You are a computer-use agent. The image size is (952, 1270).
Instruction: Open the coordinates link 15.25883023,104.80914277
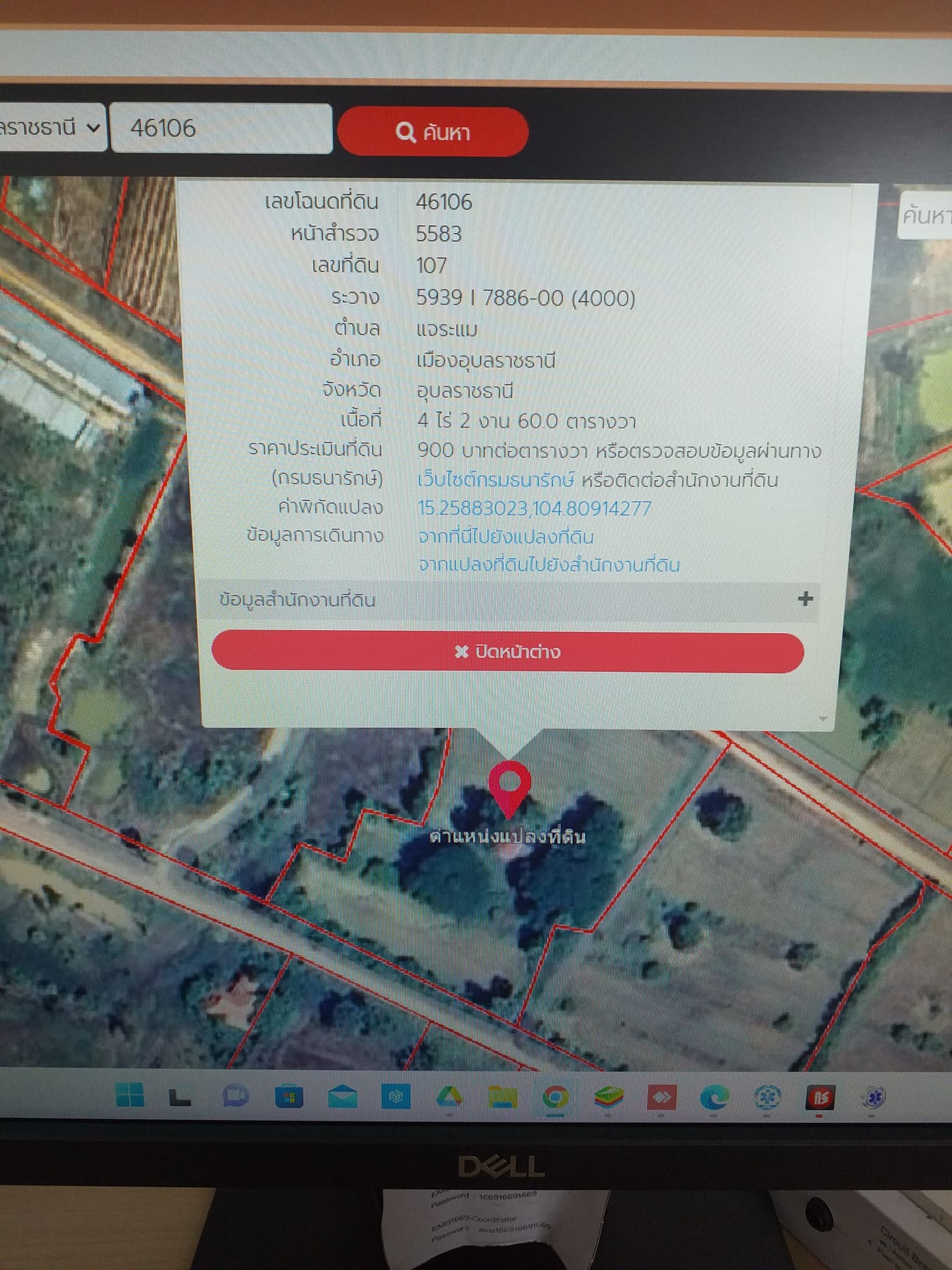(534, 508)
